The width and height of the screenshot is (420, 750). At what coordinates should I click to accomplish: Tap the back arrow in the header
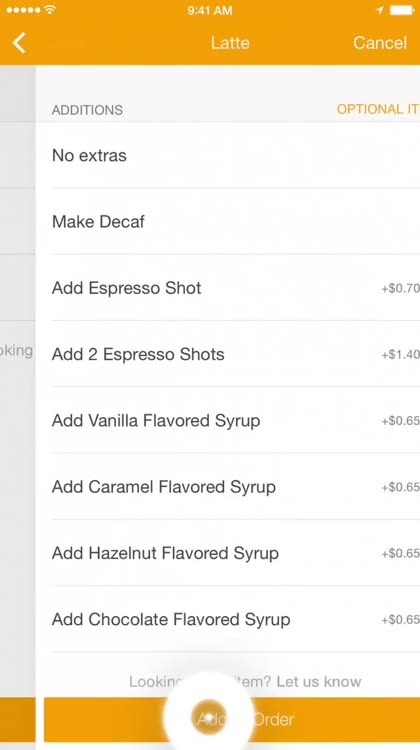[x=19, y=43]
